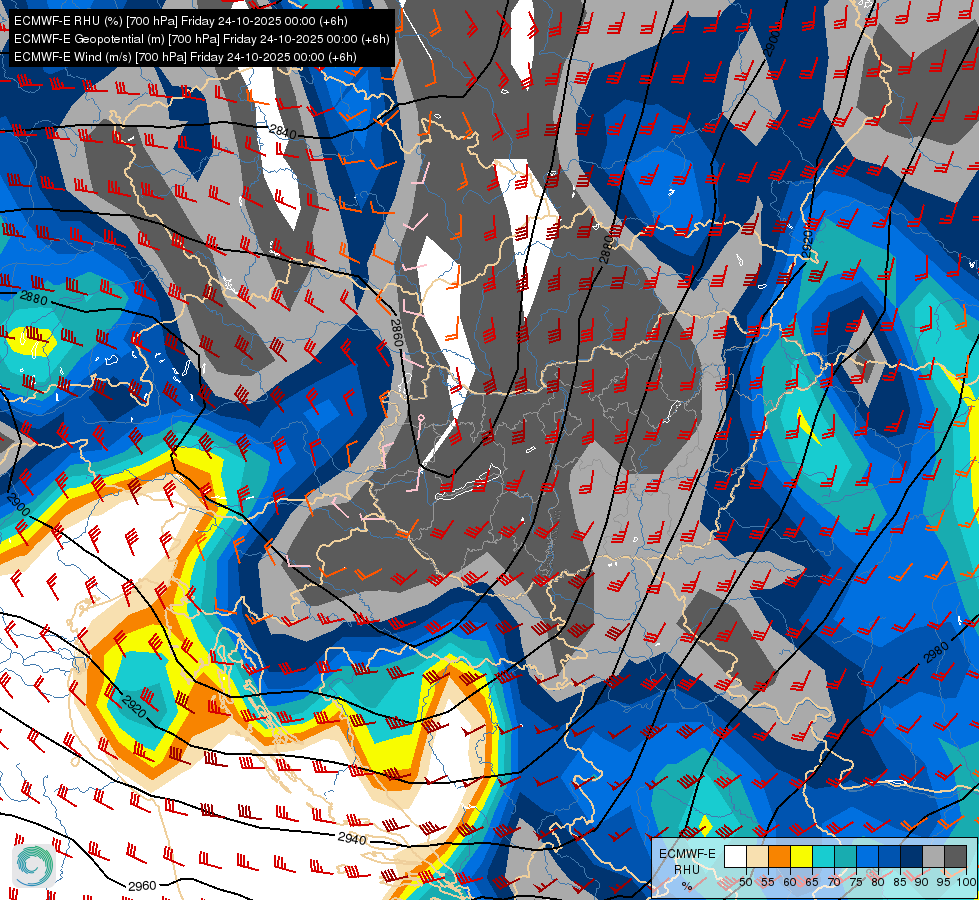979x900 pixels.
Task: Click the orange 55–60% legend swatch
Action: 779,856
